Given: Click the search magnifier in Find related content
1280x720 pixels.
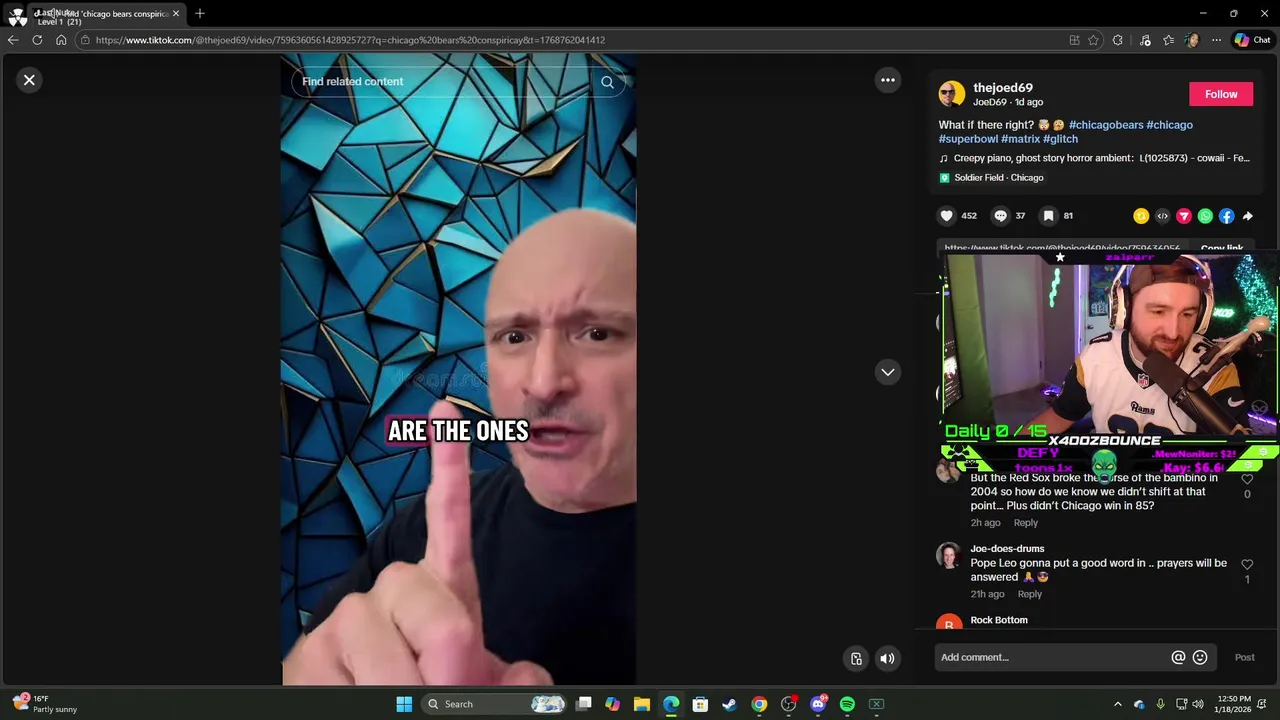Looking at the screenshot, I should click(607, 82).
